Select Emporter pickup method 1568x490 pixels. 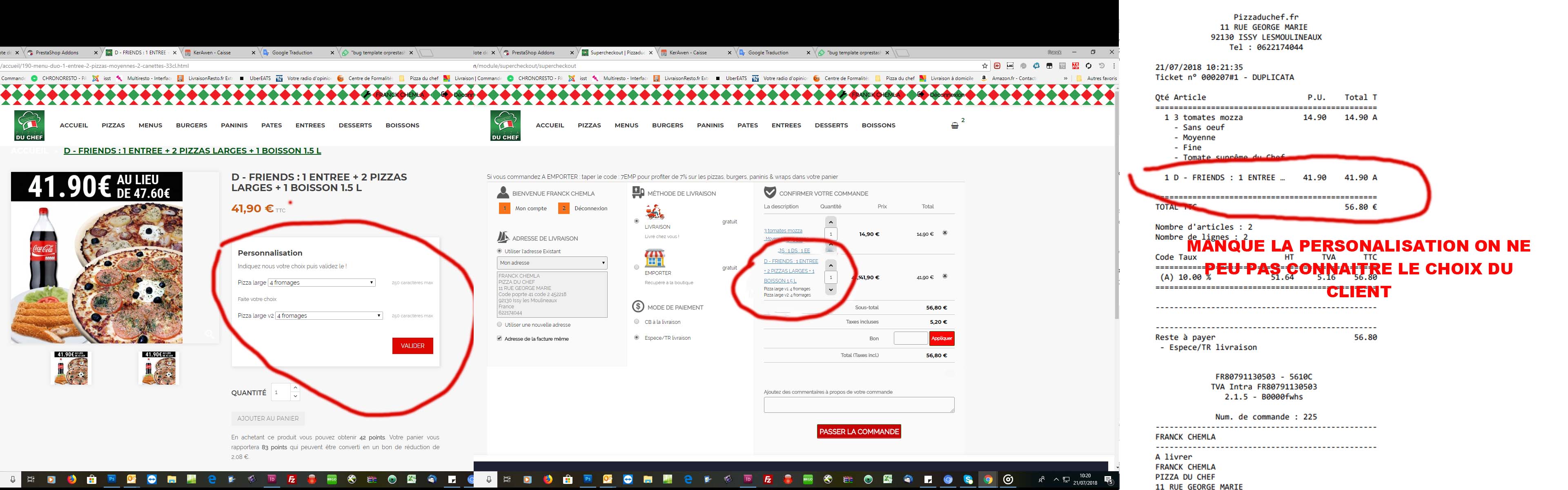637,267
